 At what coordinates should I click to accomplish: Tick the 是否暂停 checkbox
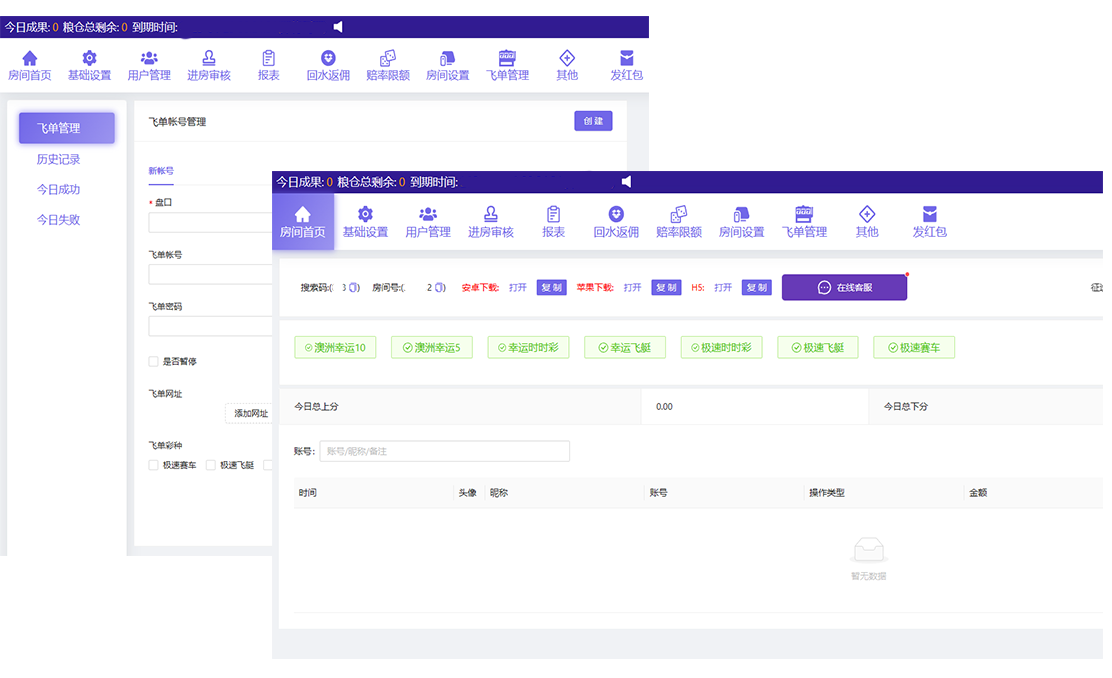click(153, 361)
